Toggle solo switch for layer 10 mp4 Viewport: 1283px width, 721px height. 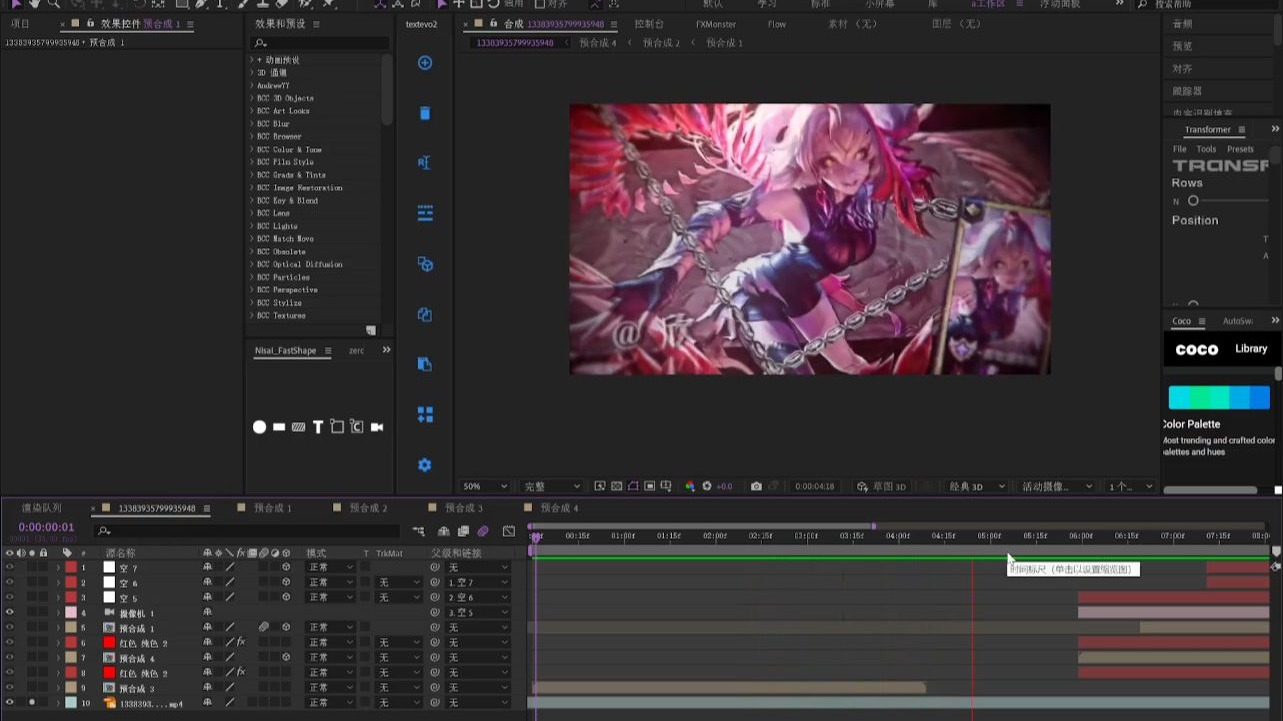pos(32,703)
